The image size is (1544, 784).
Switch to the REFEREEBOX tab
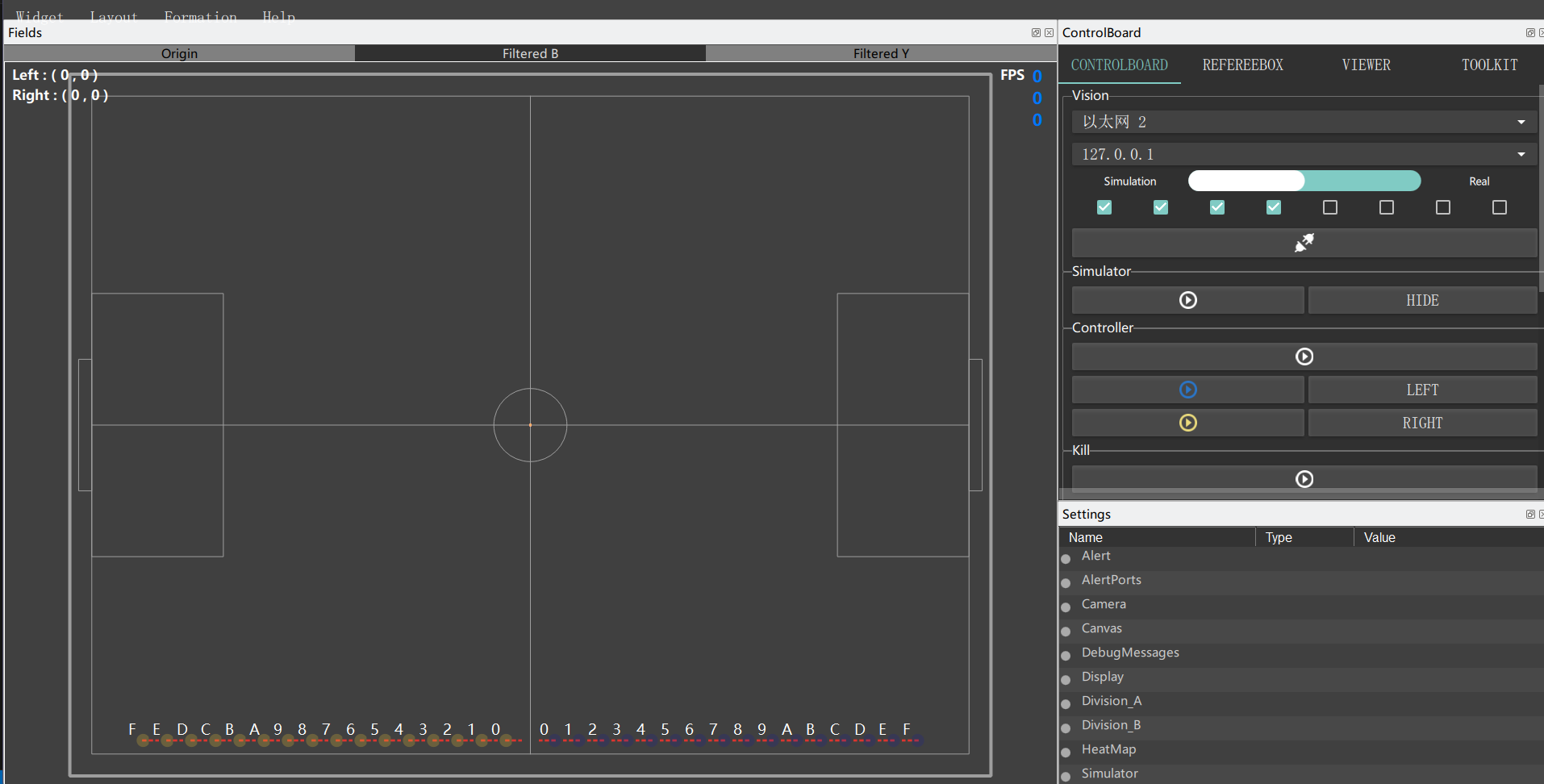click(1242, 65)
